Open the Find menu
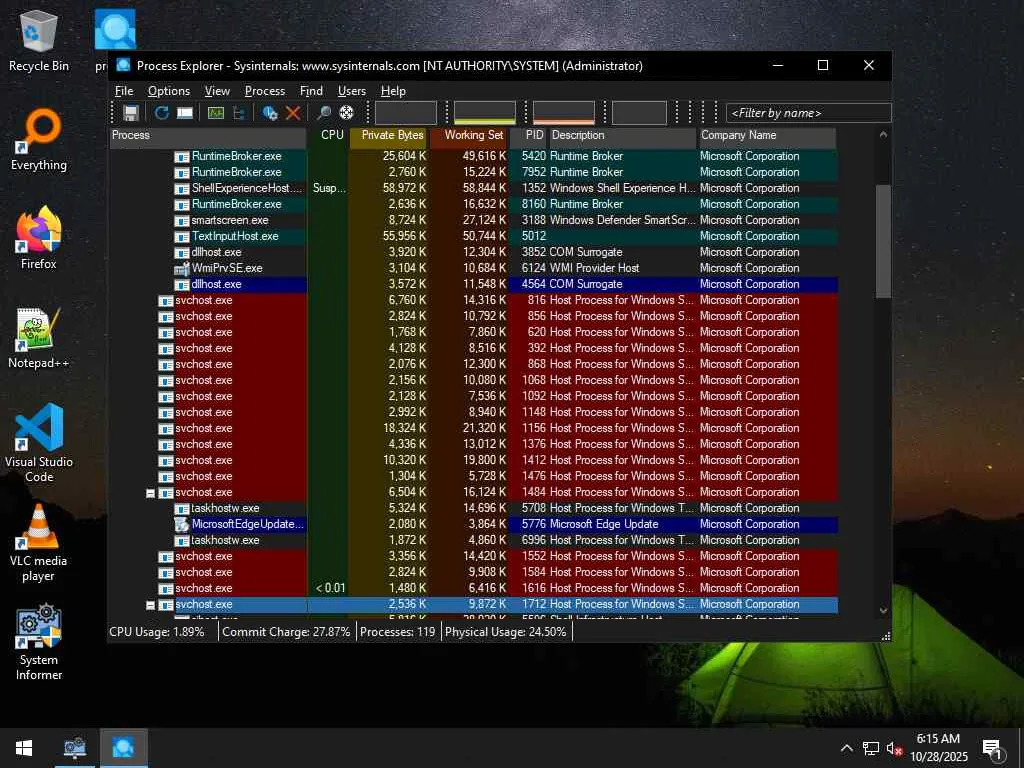Image resolution: width=1024 pixels, height=768 pixels. (x=311, y=91)
